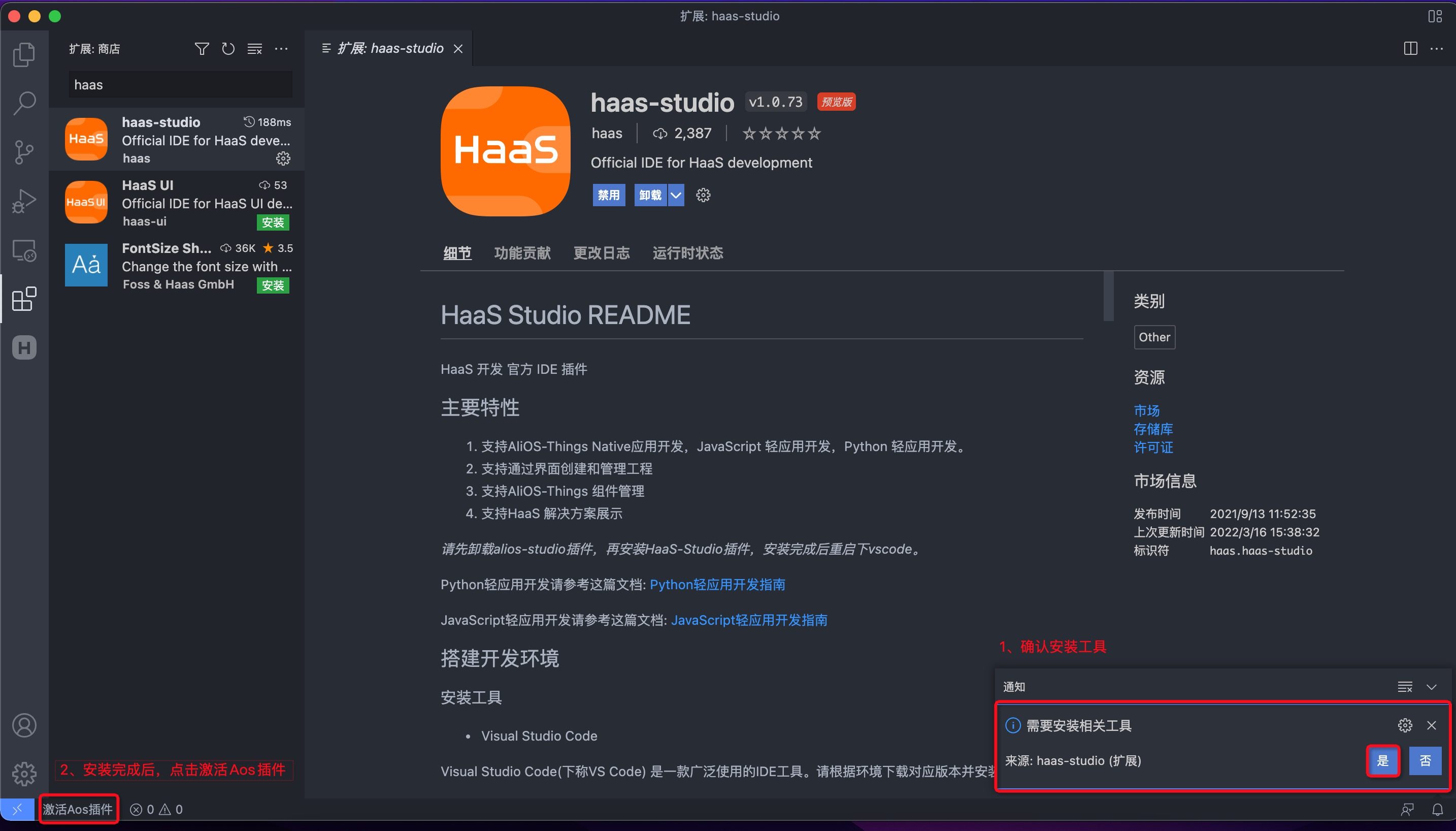This screenshot has height=831, width=1456.
Task: Open remote window indicator in status bar
Action: [17, 809]
